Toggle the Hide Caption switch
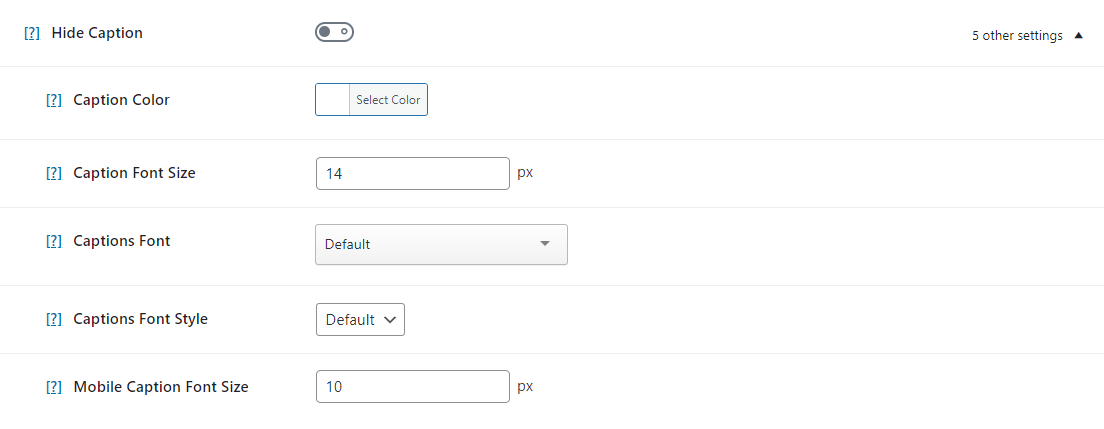Viewport: 1104px width, 429px height. click(334, 33)
